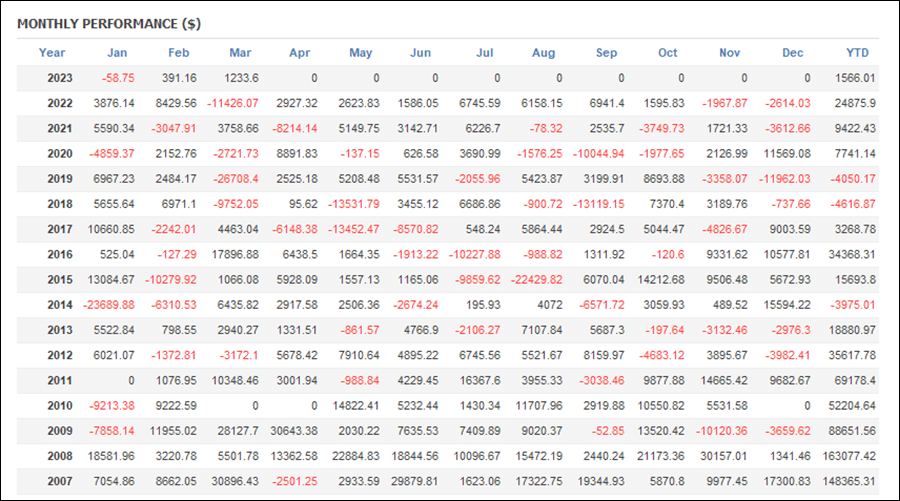
Task: Click the 2008 YTD value 163077.42
Action: (x=849, y=456)
